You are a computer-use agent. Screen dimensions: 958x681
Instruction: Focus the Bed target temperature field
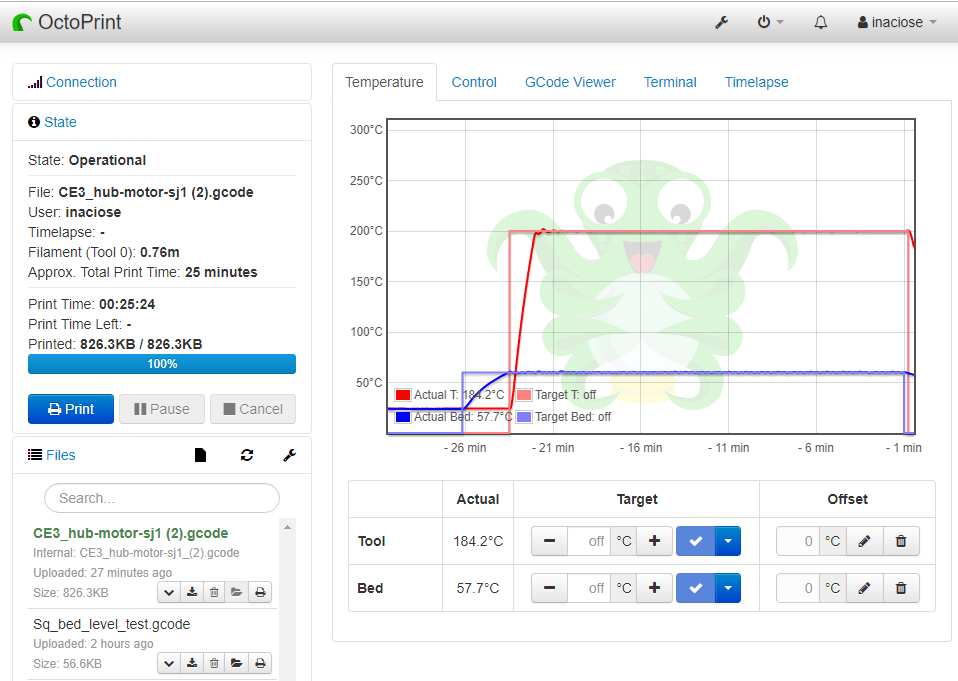pos(589,588)
